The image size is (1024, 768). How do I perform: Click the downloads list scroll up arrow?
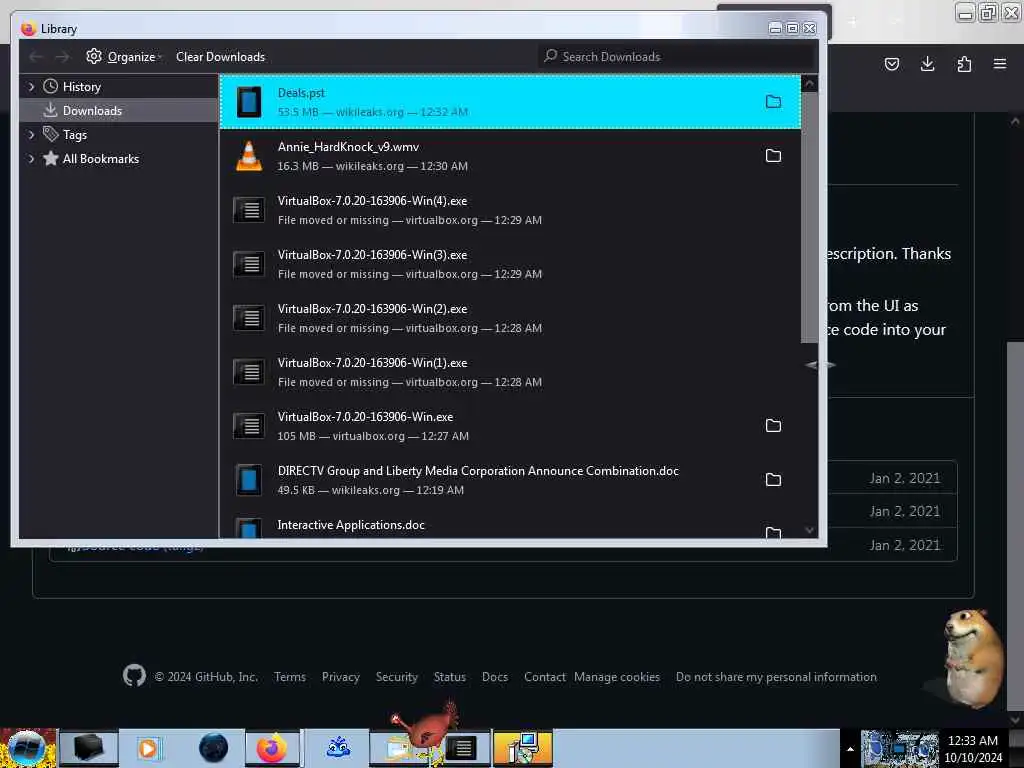click(x=809, y=84)
